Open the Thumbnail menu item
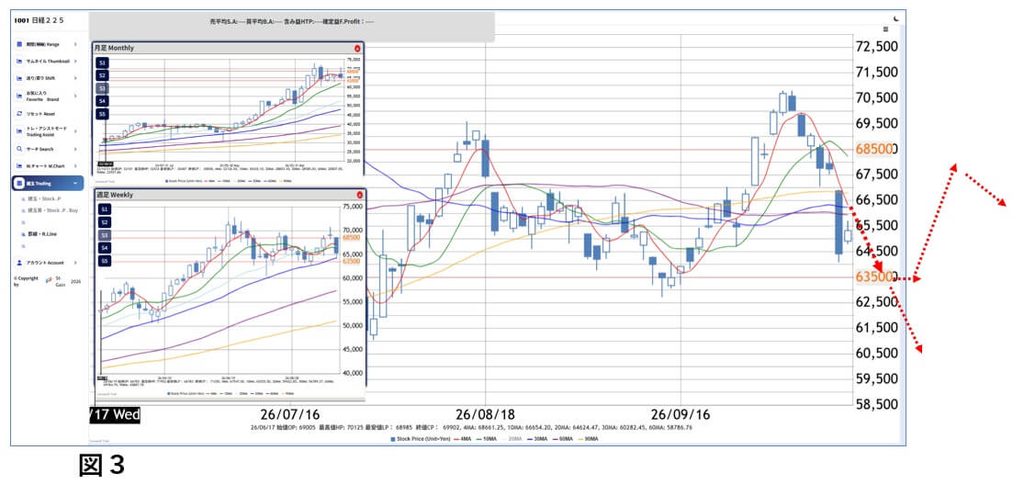The height and width of the screenshot is (485, 1024). click(47, 61)
